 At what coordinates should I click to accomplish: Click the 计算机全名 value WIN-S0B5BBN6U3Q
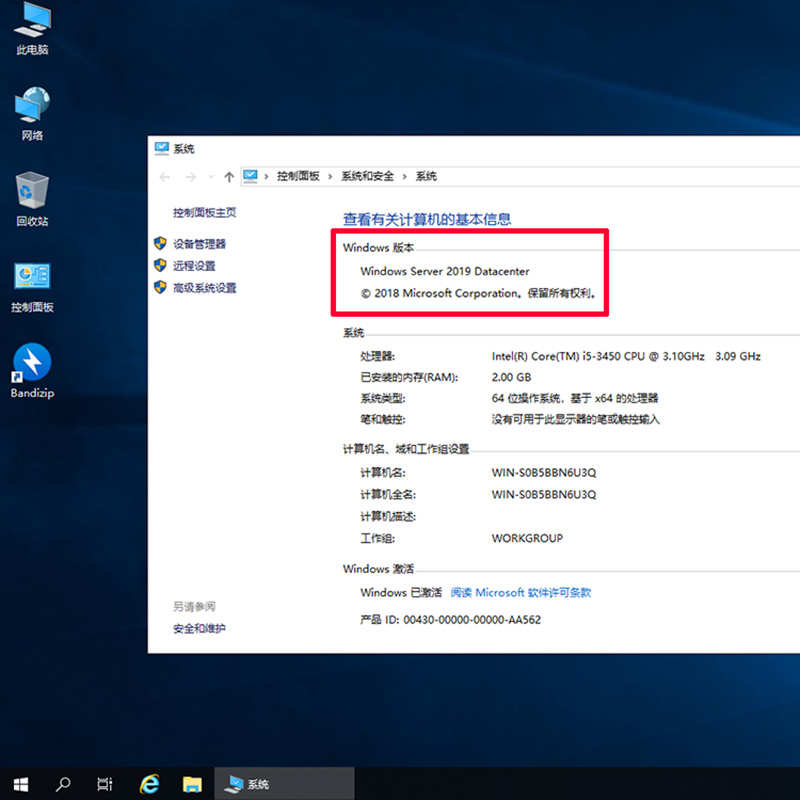tap(544, 494)
